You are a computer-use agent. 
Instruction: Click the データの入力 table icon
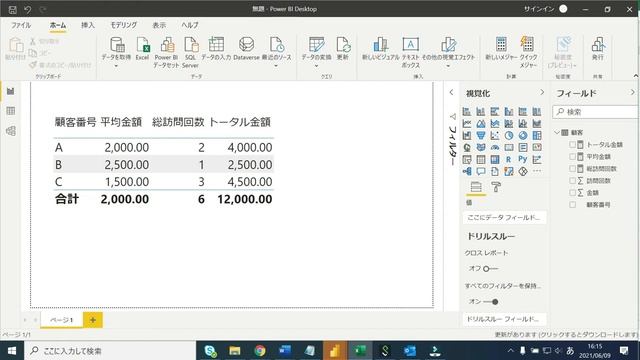[216, 44]
